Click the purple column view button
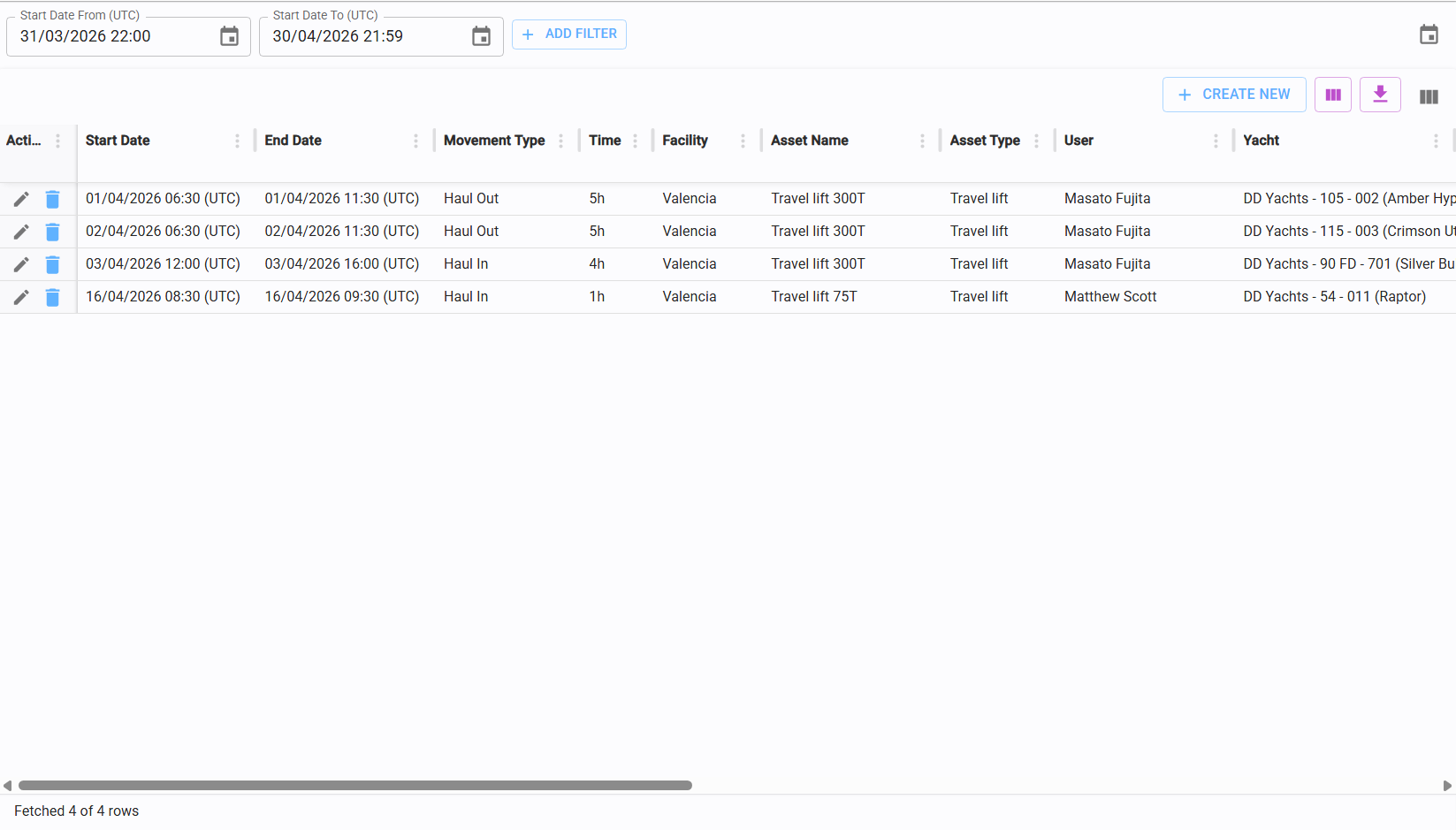The height and width of the screenshot is (830, 1456). click(1332, 95)
